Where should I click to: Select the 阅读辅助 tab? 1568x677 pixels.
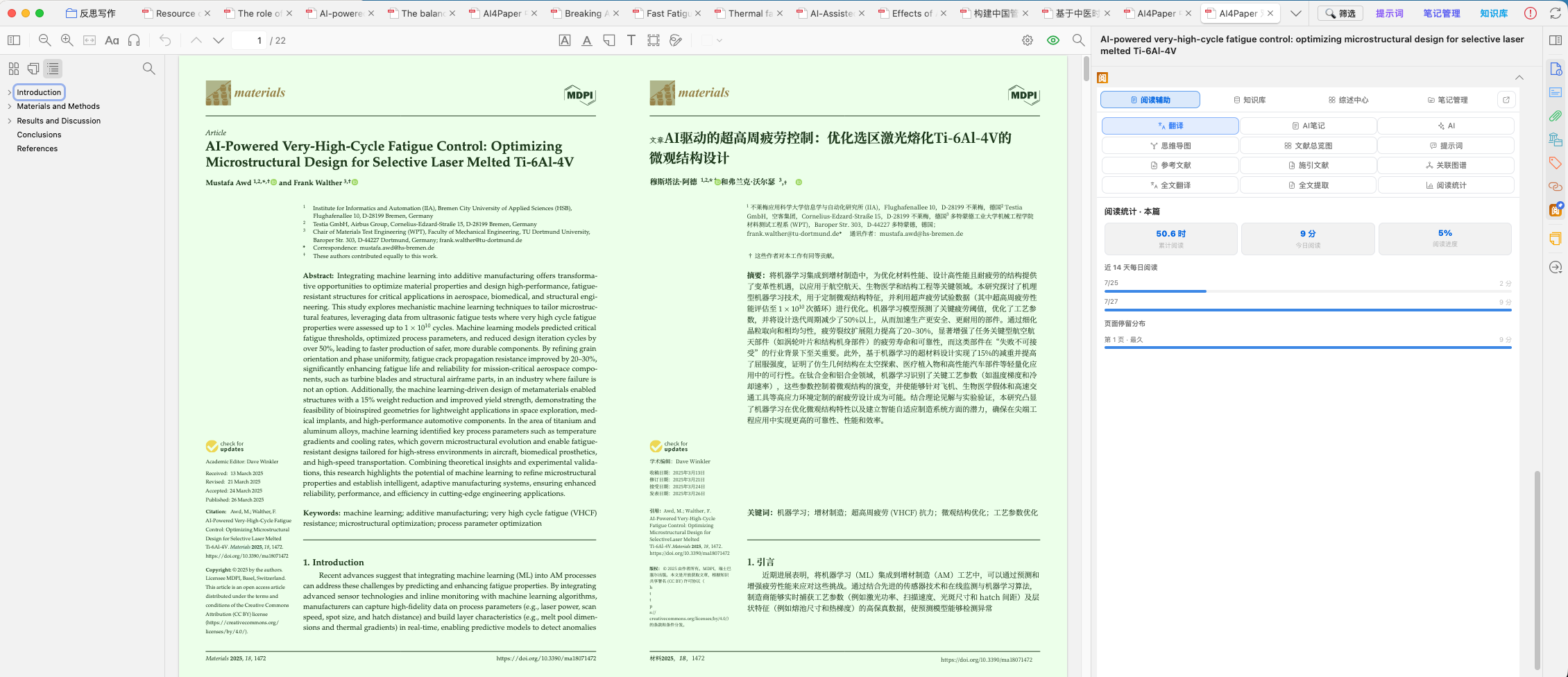(x=1150, y=100)
